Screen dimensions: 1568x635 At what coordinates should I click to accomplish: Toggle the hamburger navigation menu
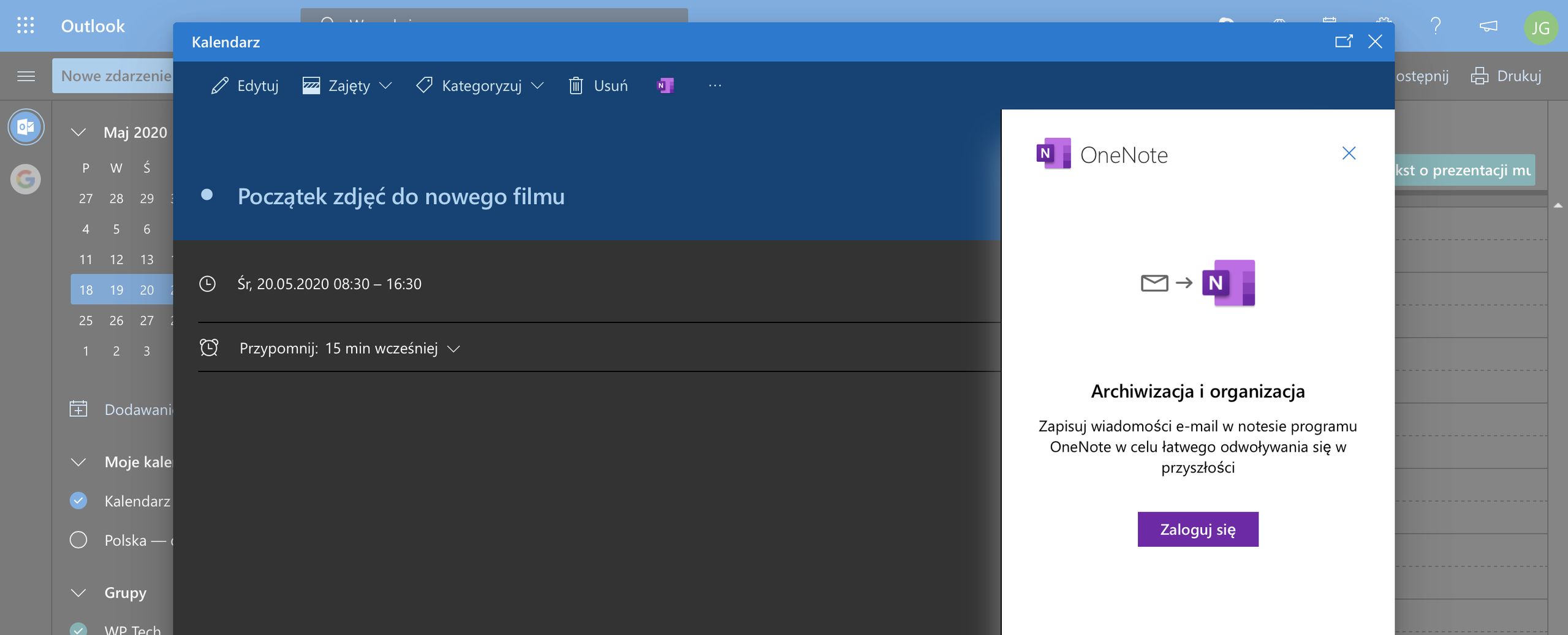pyautogui.click(x=26, y=76)
